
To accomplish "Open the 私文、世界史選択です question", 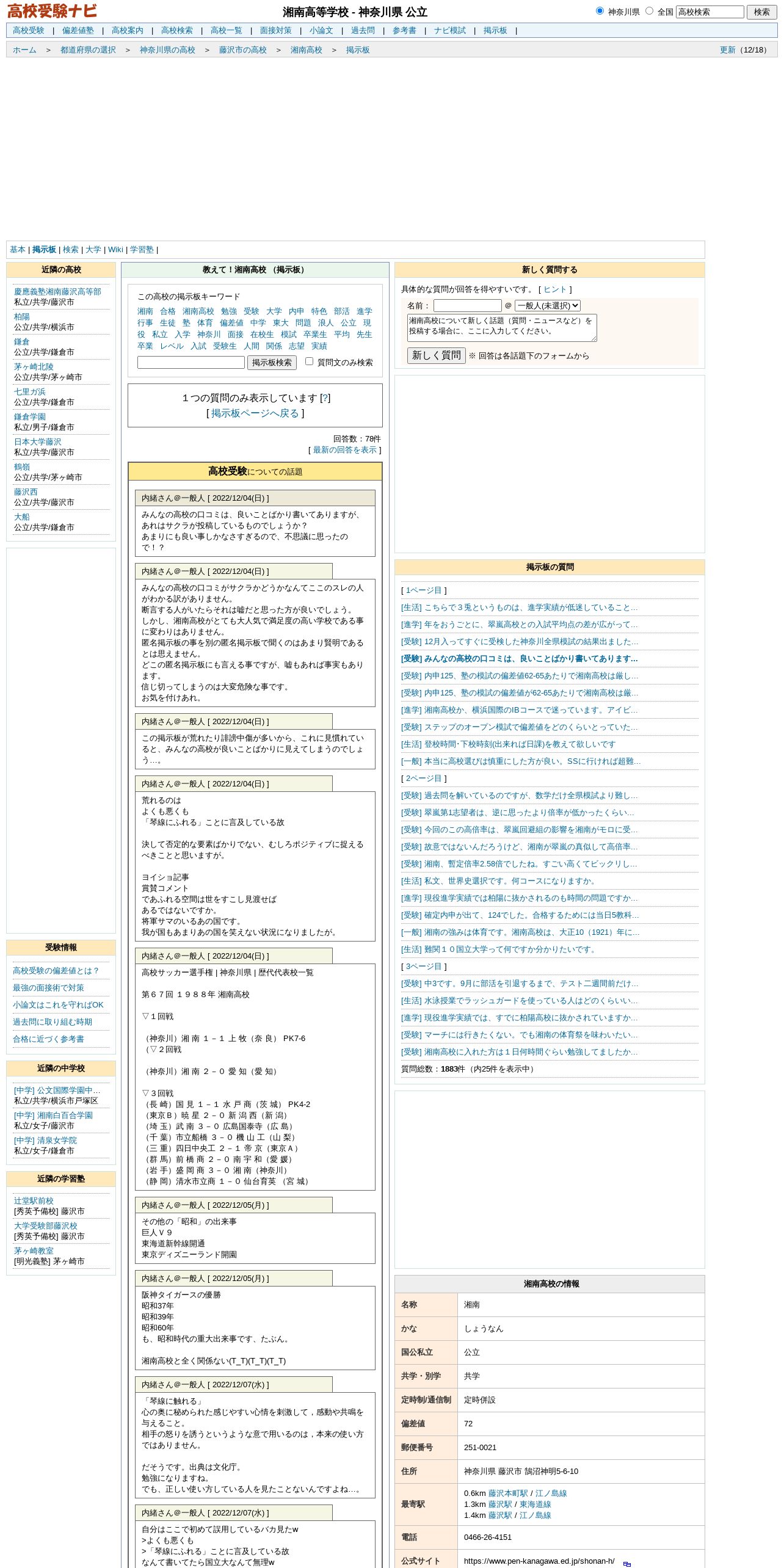I will point(499,881).
